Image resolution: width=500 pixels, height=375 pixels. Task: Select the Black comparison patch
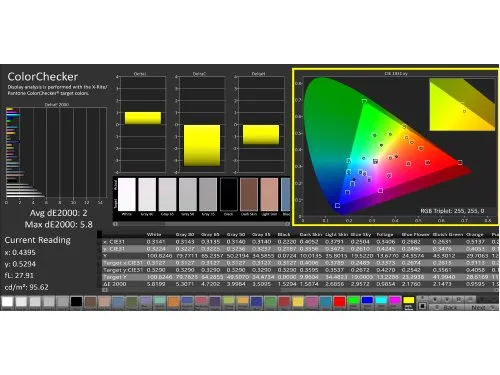pos(229,194)
